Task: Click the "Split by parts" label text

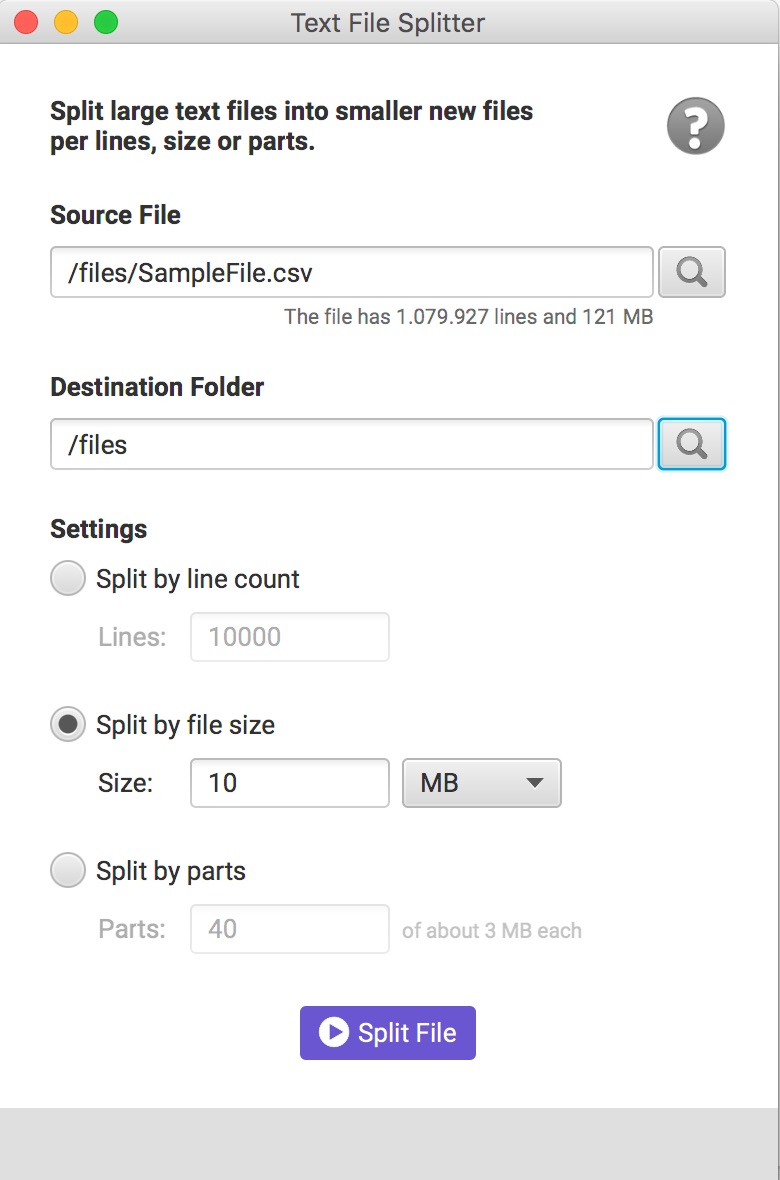Action: 171,871
